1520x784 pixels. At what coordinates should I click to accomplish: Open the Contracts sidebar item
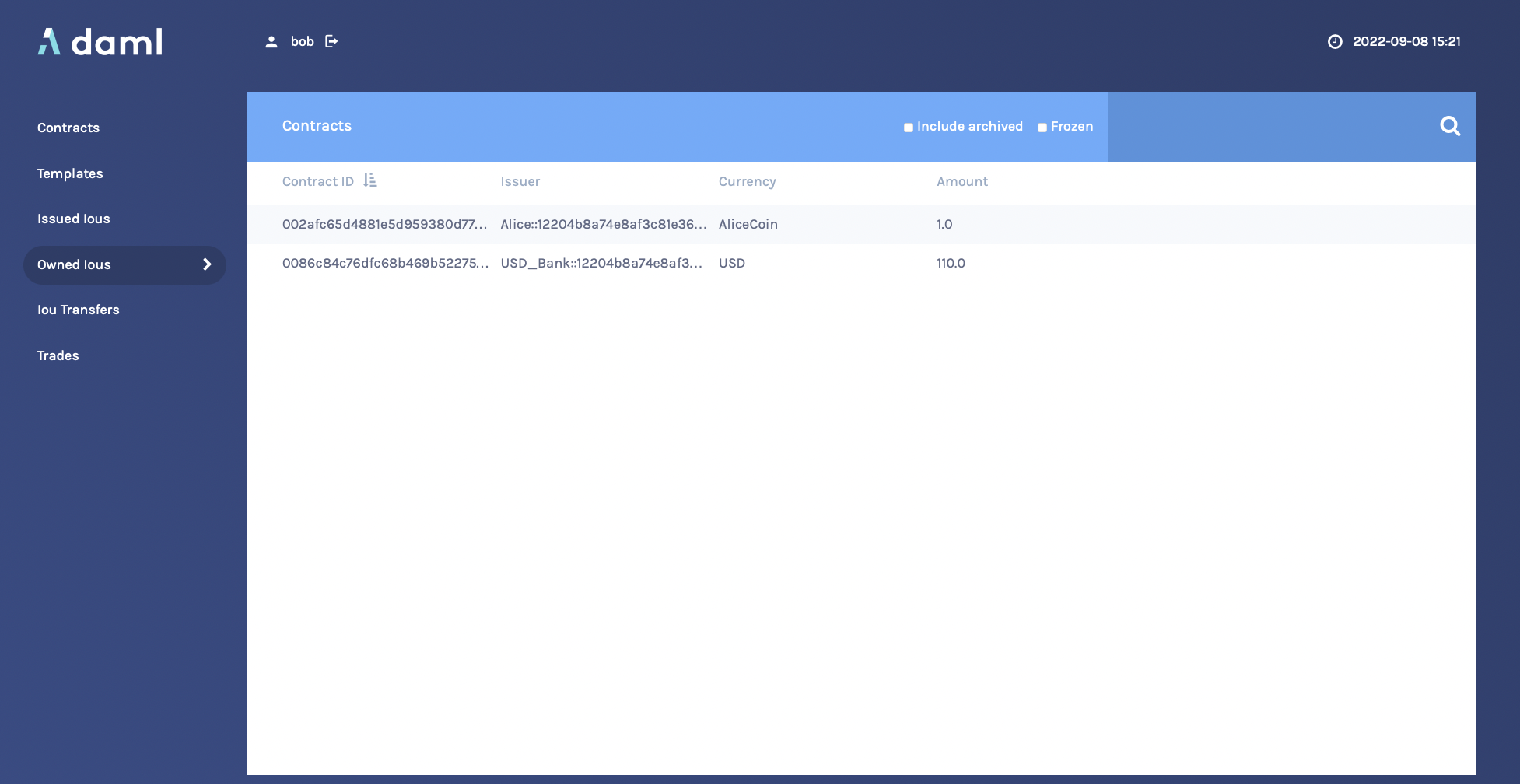(x=68, y=128)
